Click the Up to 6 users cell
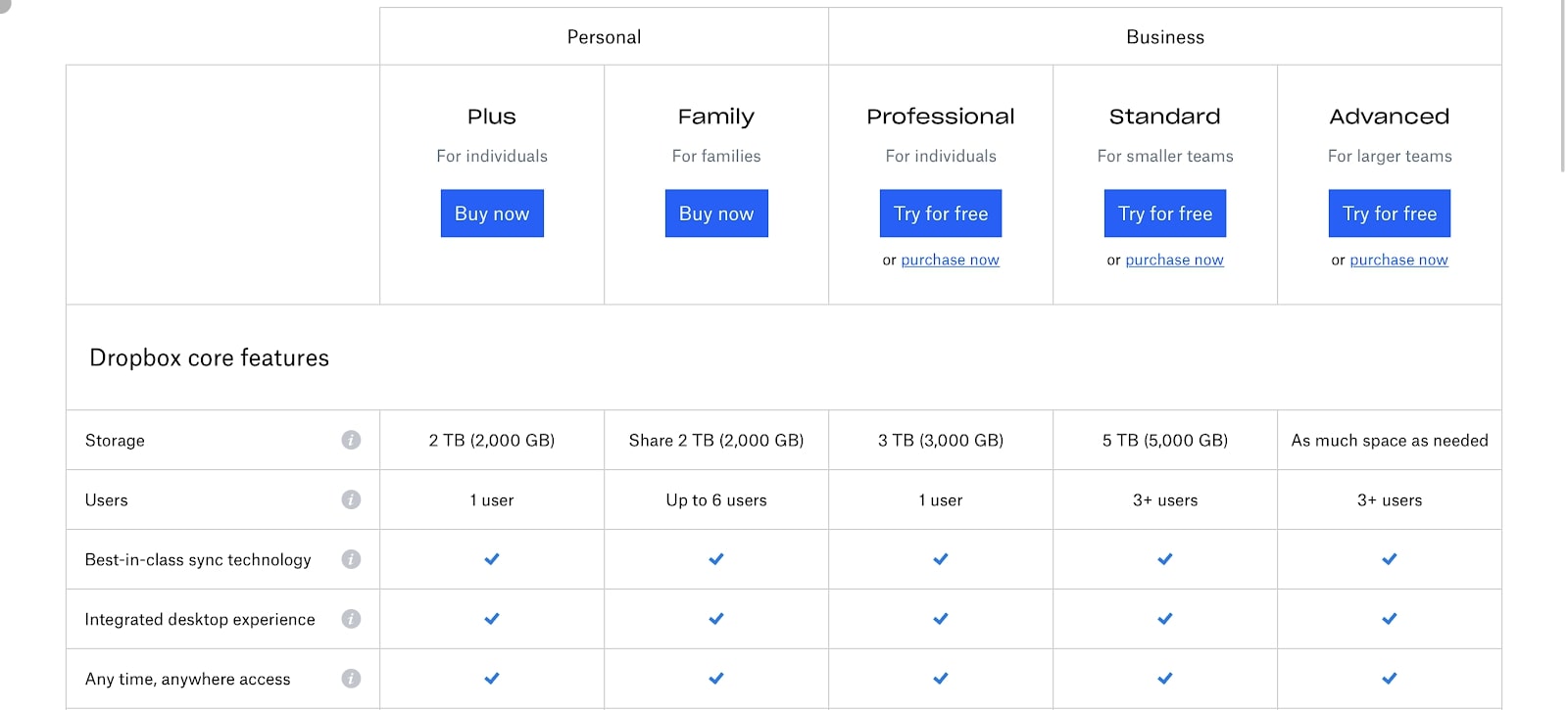 716,500
